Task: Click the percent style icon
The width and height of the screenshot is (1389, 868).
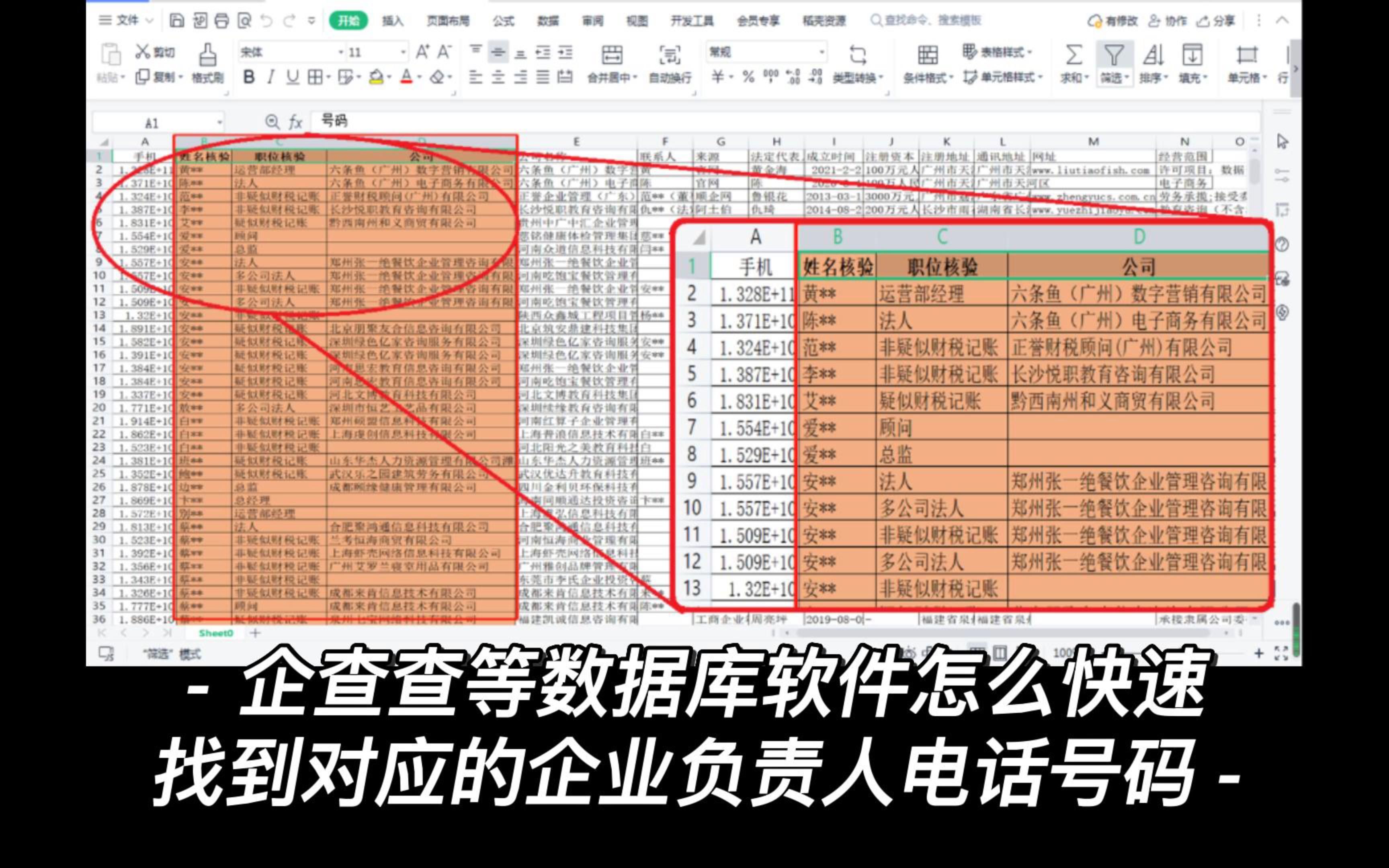Action: click(748, 77)
